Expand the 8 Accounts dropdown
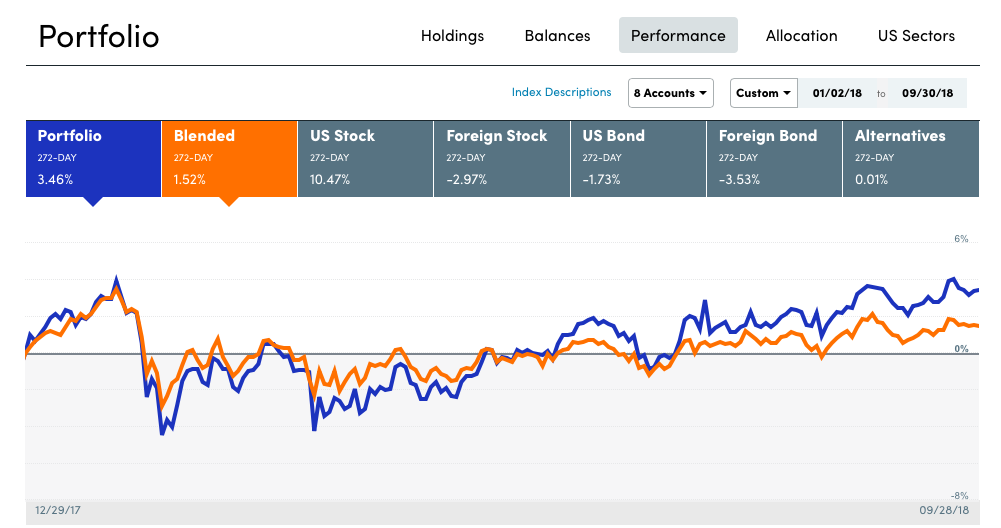The height and width of the screenshot is (528, 1001). (x=670, y=93)
